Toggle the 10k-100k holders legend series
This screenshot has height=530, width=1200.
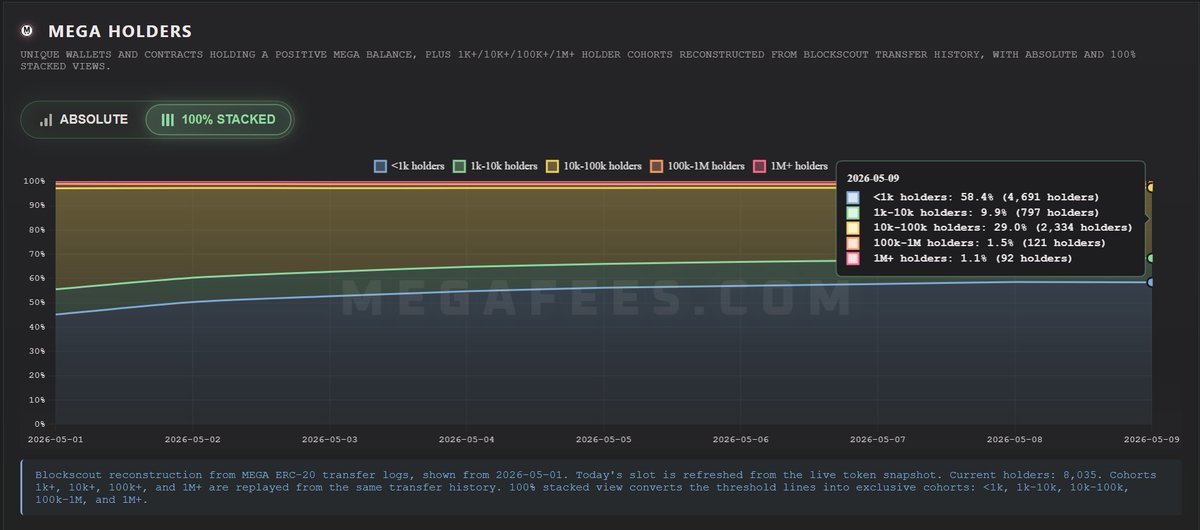(593, 166)
